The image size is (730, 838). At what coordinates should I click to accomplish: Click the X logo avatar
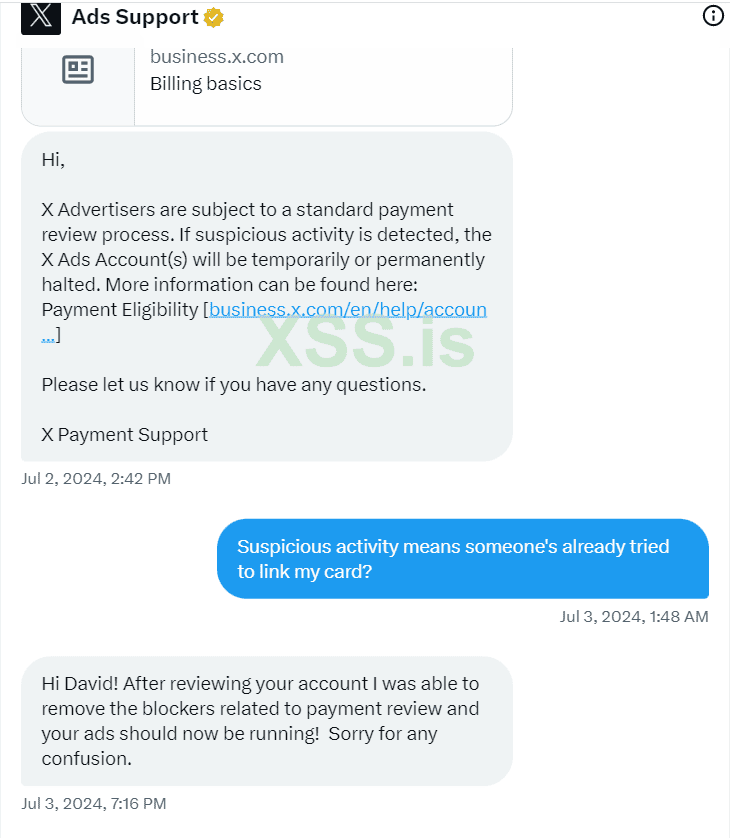(x=41, y=18)
